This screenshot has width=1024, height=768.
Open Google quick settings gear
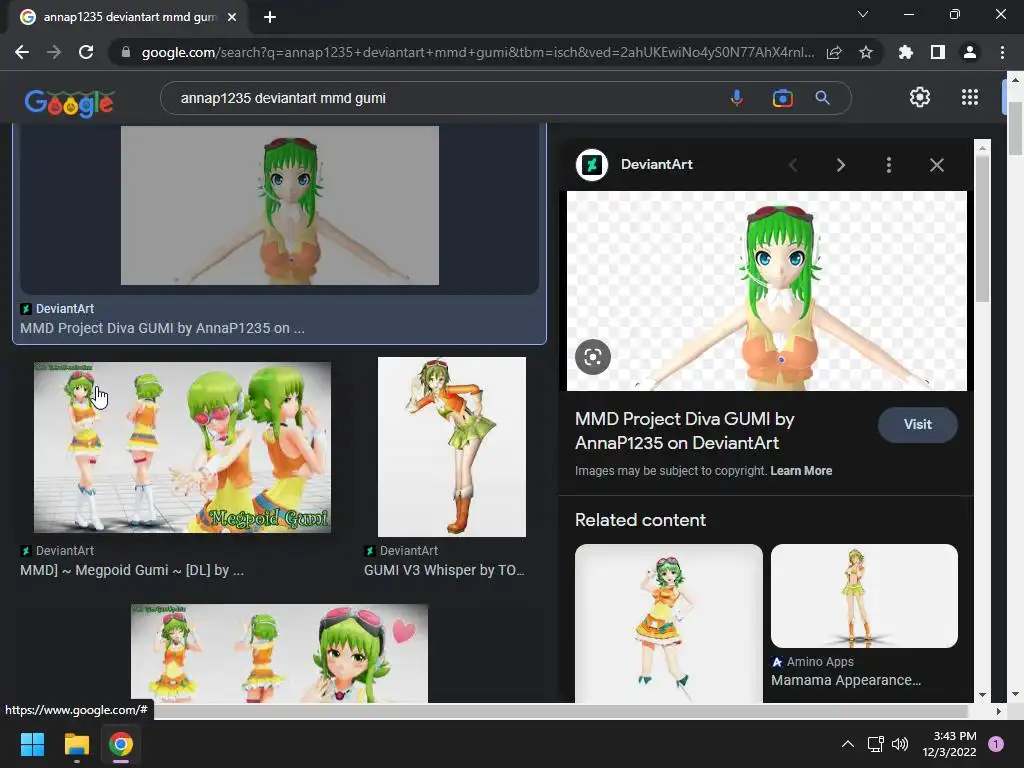(920, 97)
